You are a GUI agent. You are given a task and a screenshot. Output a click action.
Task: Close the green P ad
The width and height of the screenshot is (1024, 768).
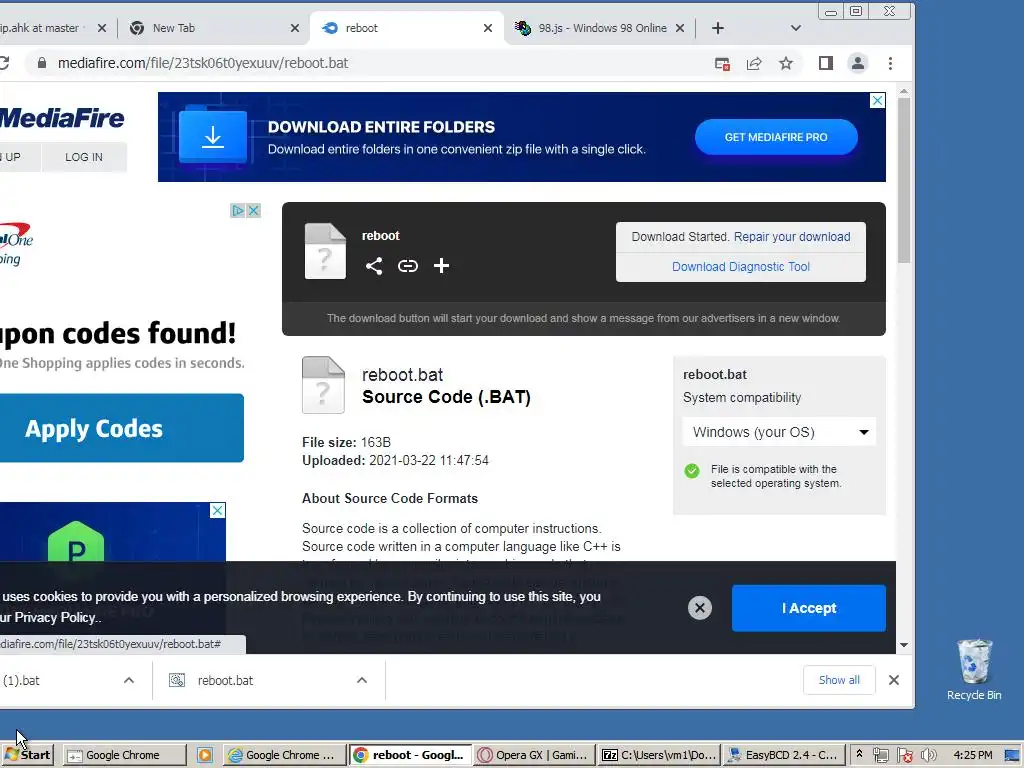(217, 510)
